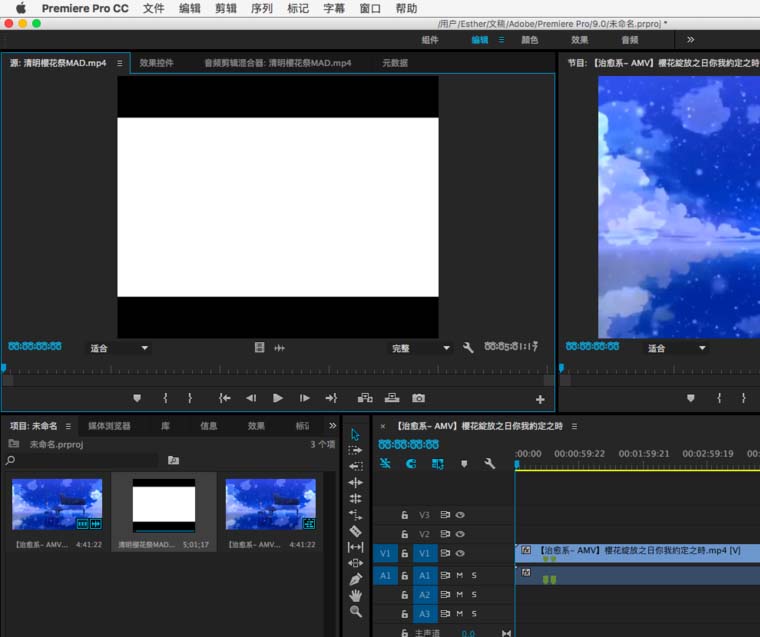The image size is (760, 637).
Task: Open the 序列 menu
Action: coord(262,8)
